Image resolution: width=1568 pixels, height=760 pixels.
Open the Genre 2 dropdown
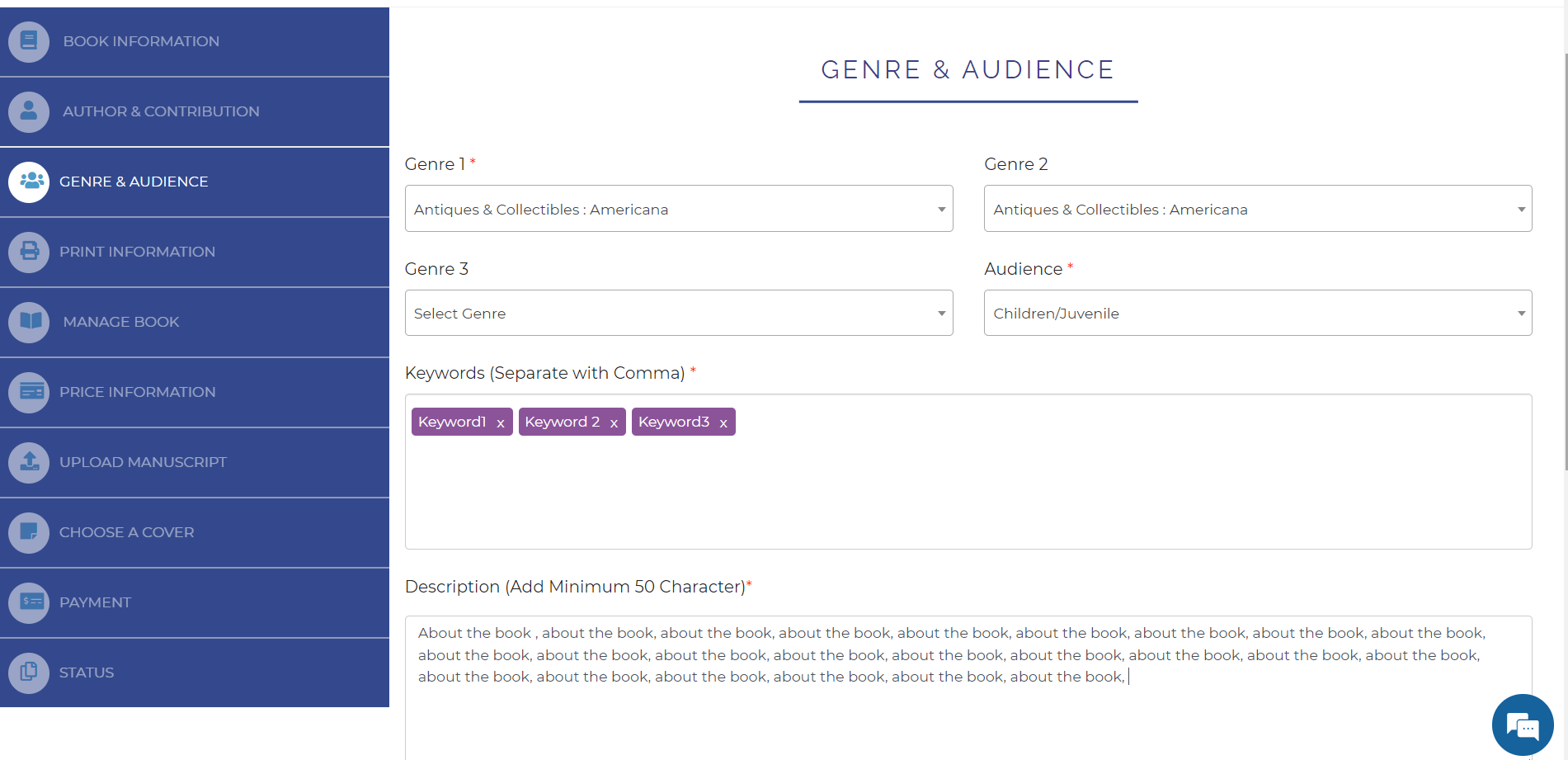point(1258,209)
